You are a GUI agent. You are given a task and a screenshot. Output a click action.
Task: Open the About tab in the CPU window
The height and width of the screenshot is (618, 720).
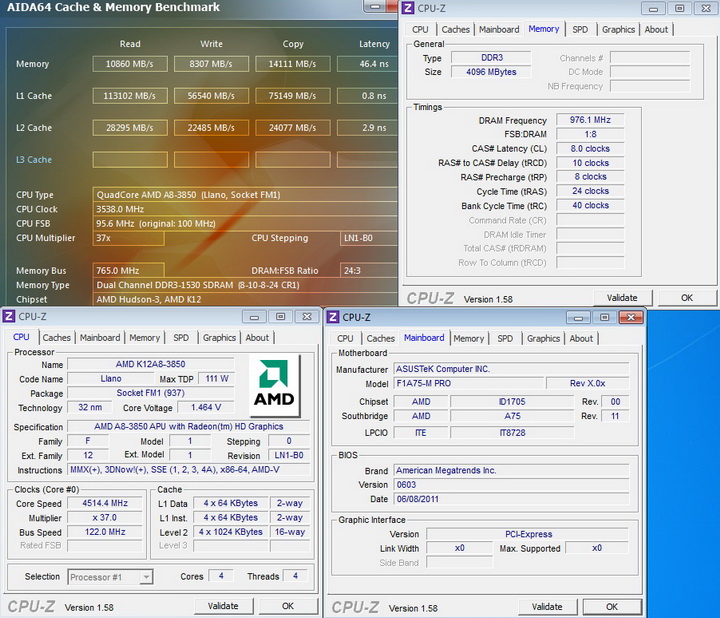pos(257,337)
